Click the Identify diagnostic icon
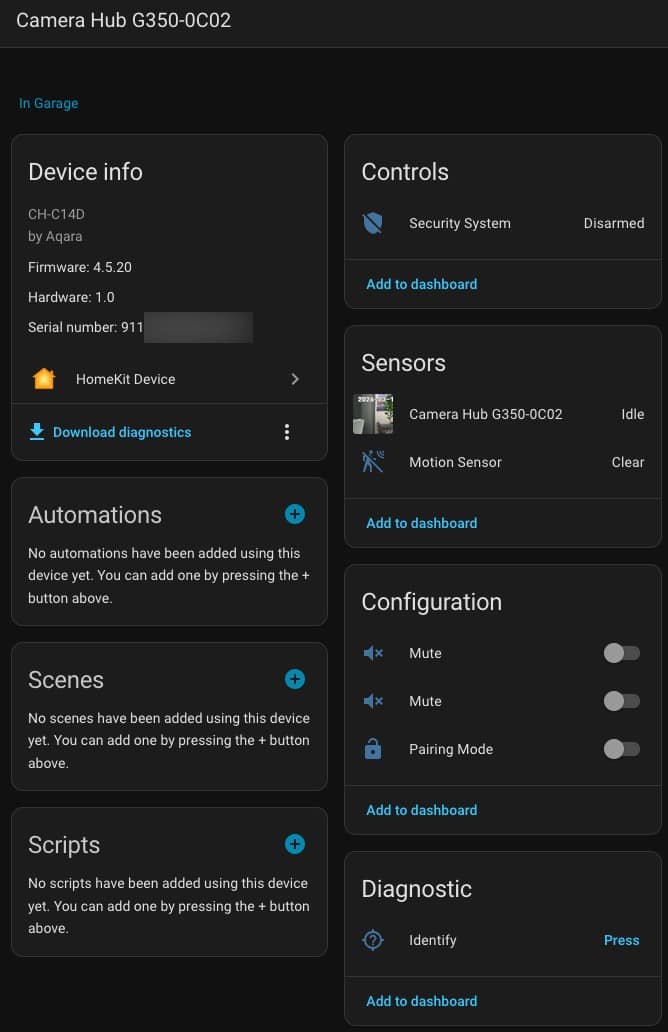The width and height of the screenshot is (668, 1032). [373, 940]
